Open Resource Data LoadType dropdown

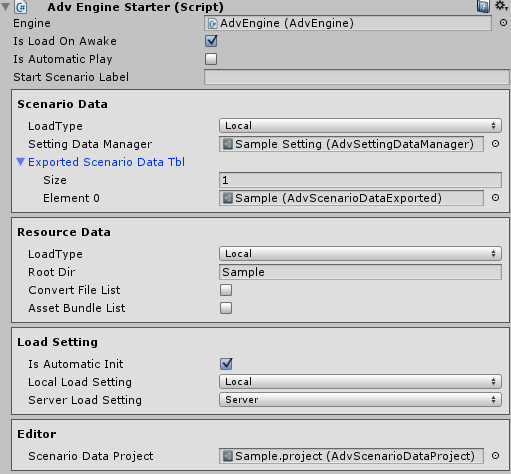[360, 254]
